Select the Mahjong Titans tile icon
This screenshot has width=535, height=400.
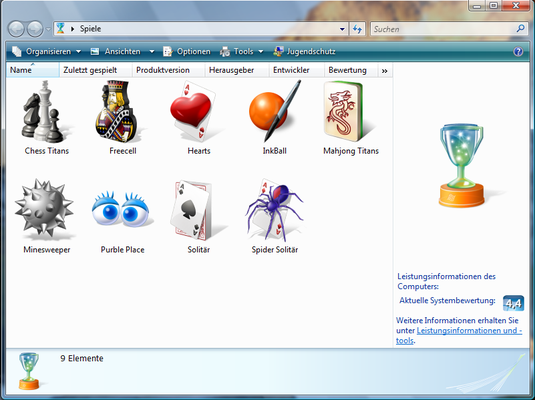pos(347,112)
